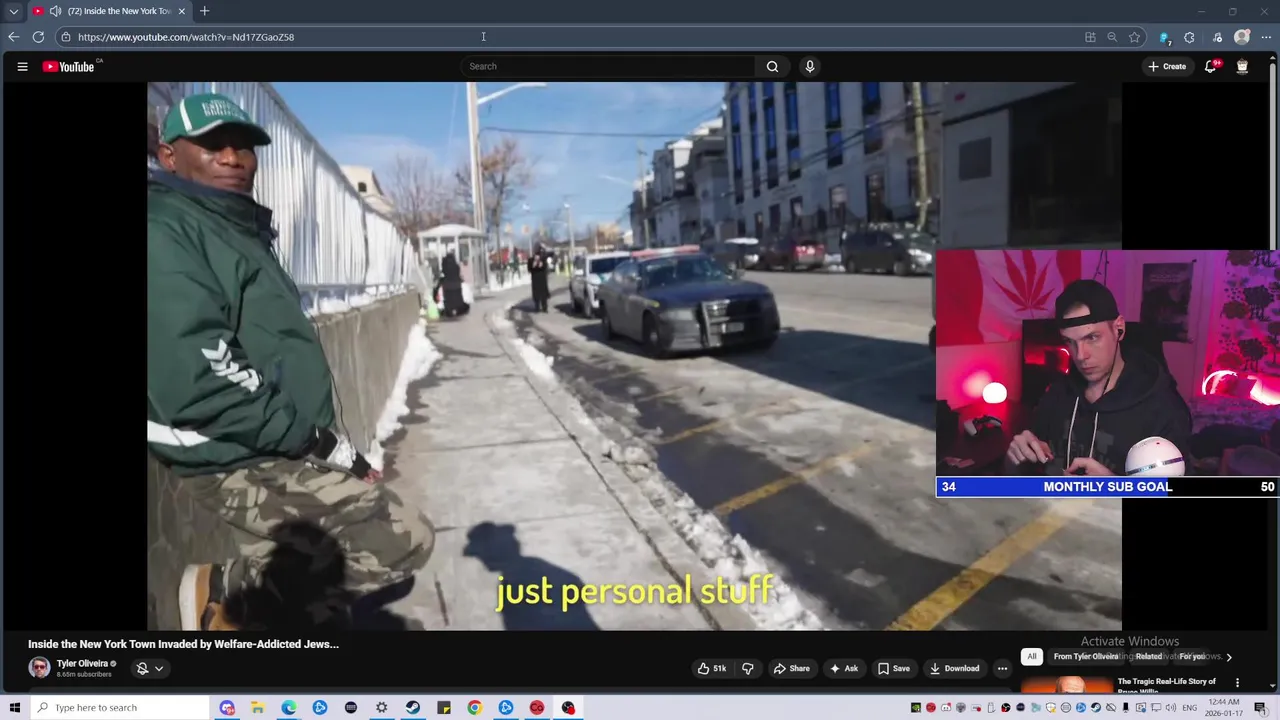Open The Tragic Real-Life Story recommended video
The height and width of the screenshot is (720, 1280).
[1167, 685]
